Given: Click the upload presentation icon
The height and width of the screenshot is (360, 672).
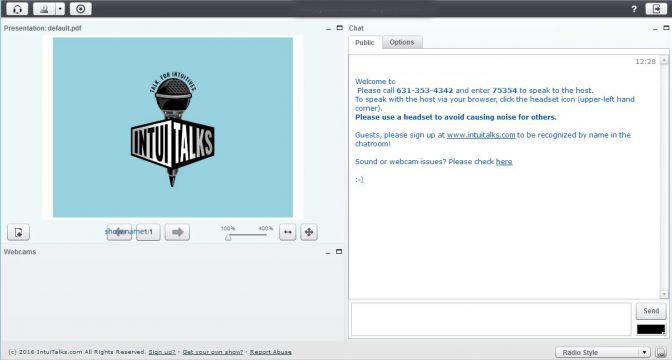Looking at the screenshot, I should (18, 232).
